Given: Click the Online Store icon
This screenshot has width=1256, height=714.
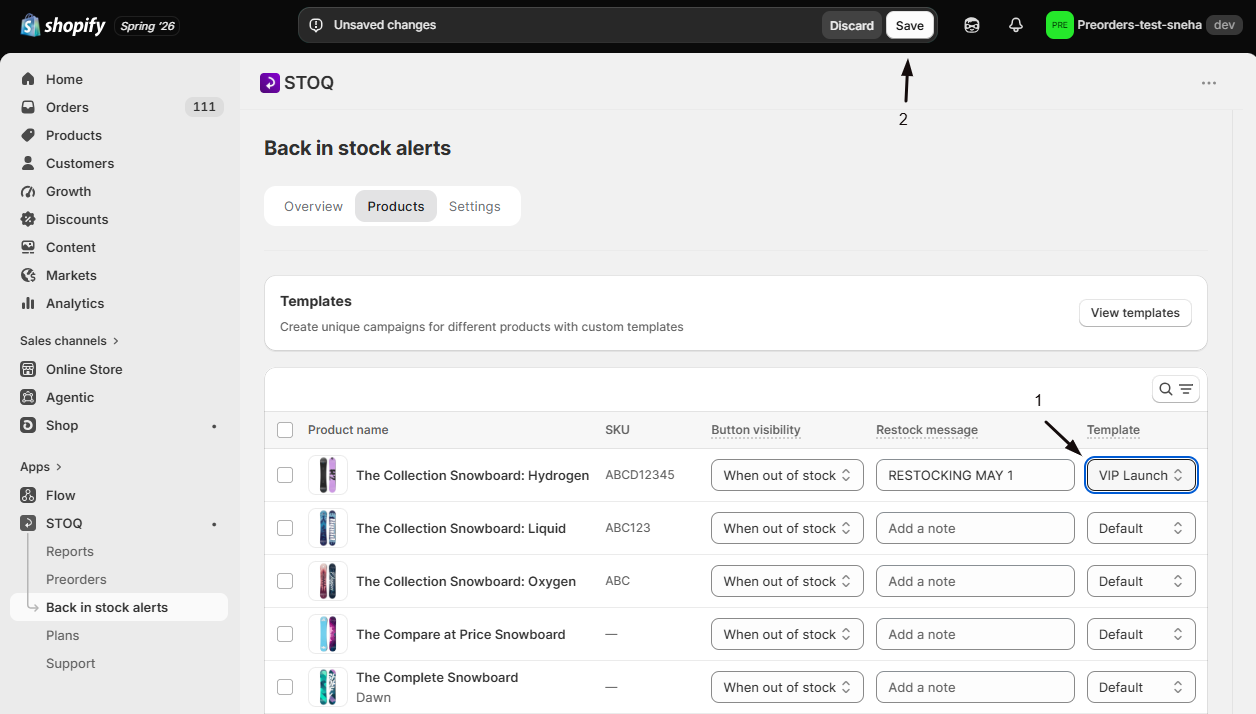Looking at the screenshot, I should coord(28,369).
